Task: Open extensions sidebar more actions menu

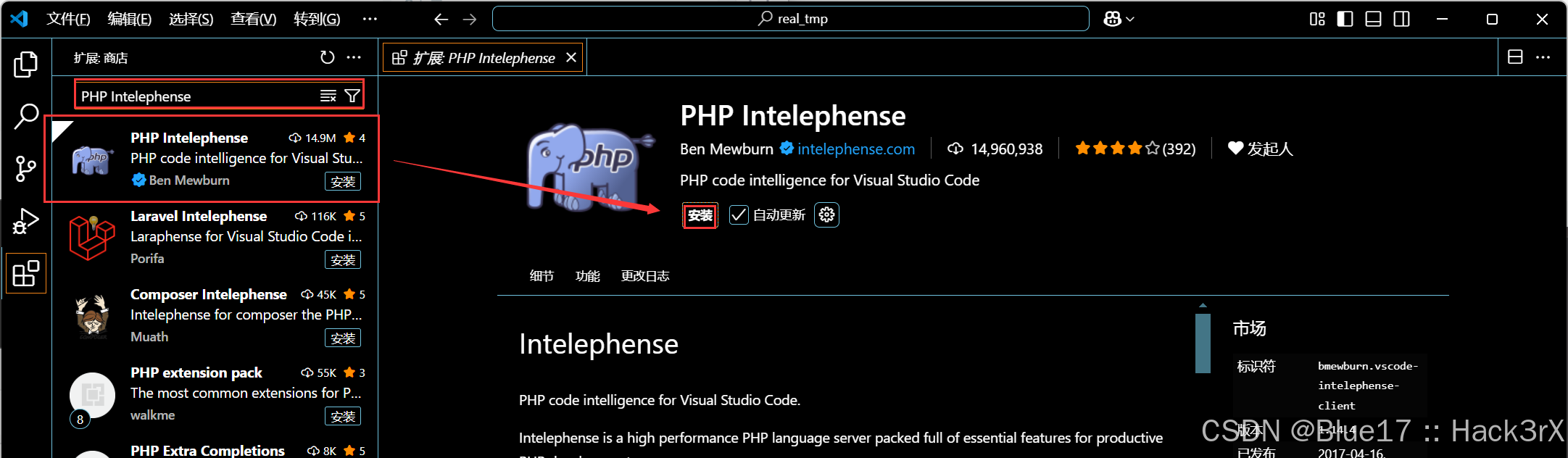Action: [354, 57]
